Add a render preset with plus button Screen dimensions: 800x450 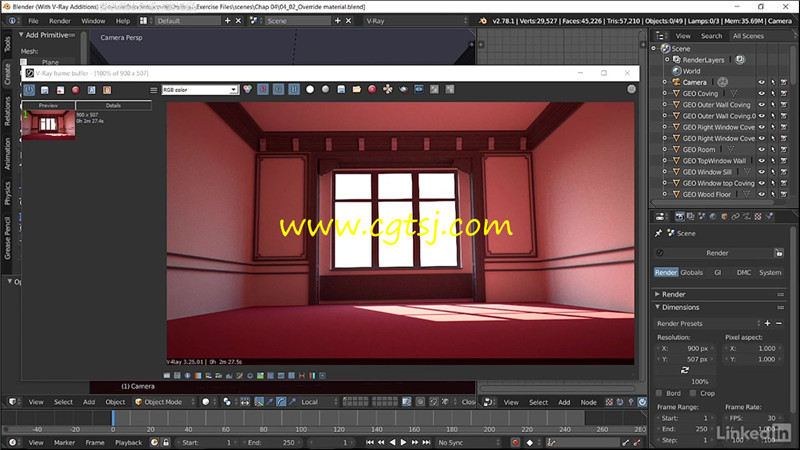point(767,323)
